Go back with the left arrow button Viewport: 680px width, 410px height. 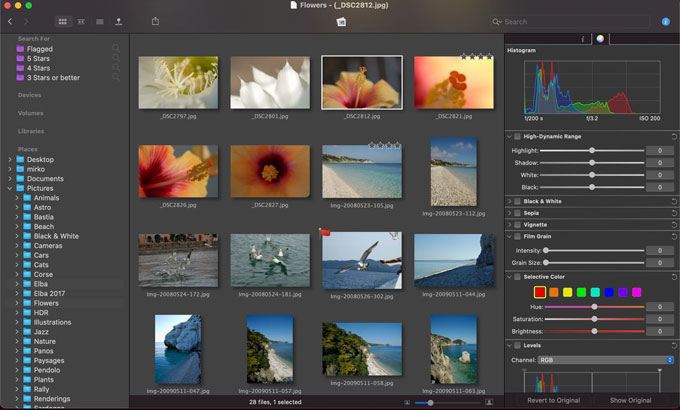[x=10, y=21]
